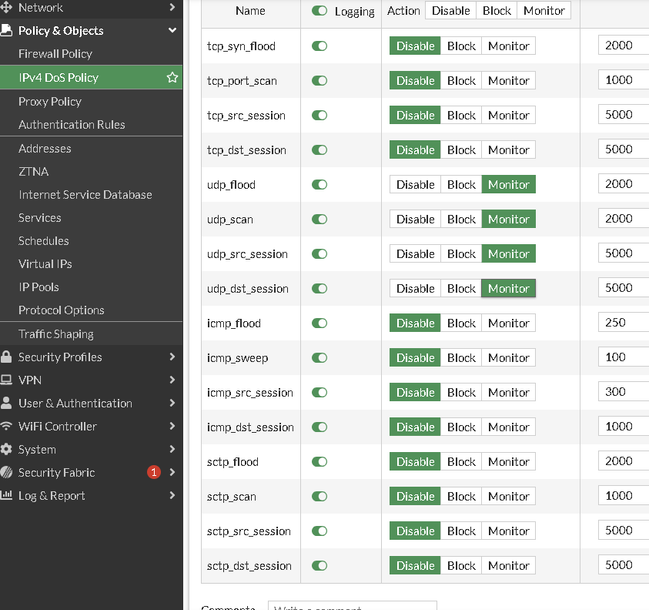Image resolution: width=649 pixels, height=610 pixels.
Task: Click the favorite star on IPv4 DoS Policy
Action: click(x=172, y=77)
